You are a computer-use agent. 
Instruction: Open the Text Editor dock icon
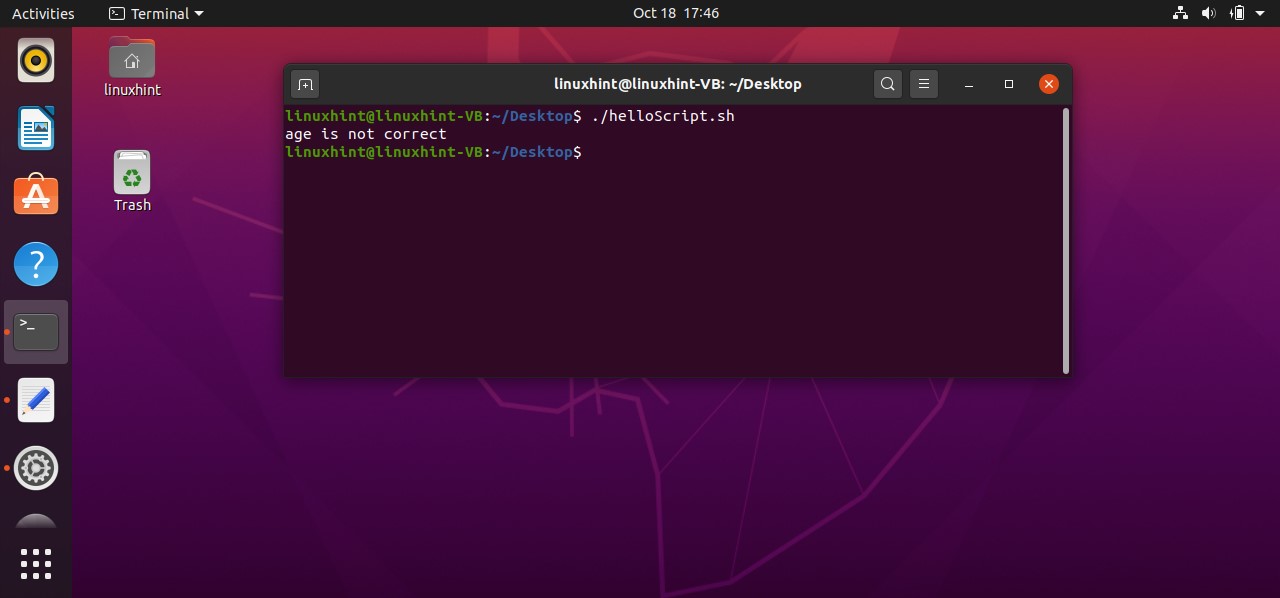[x=36, y=400]
